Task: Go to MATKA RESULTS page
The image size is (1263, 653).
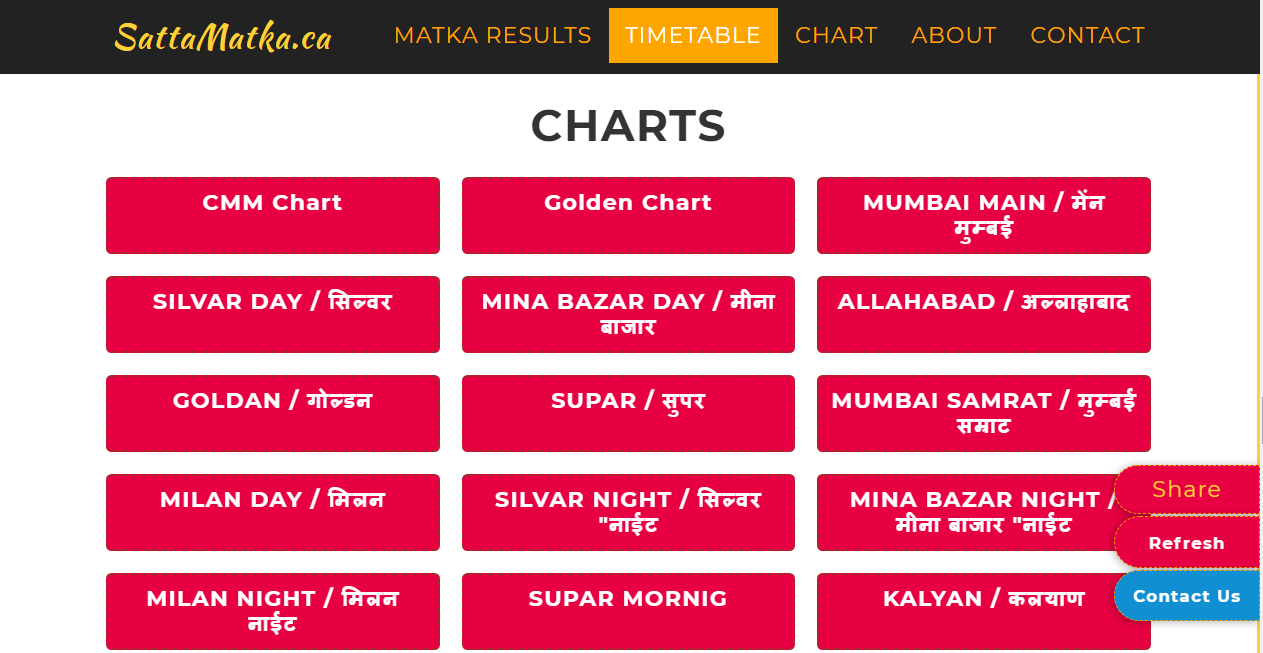Action: [492, 35]
